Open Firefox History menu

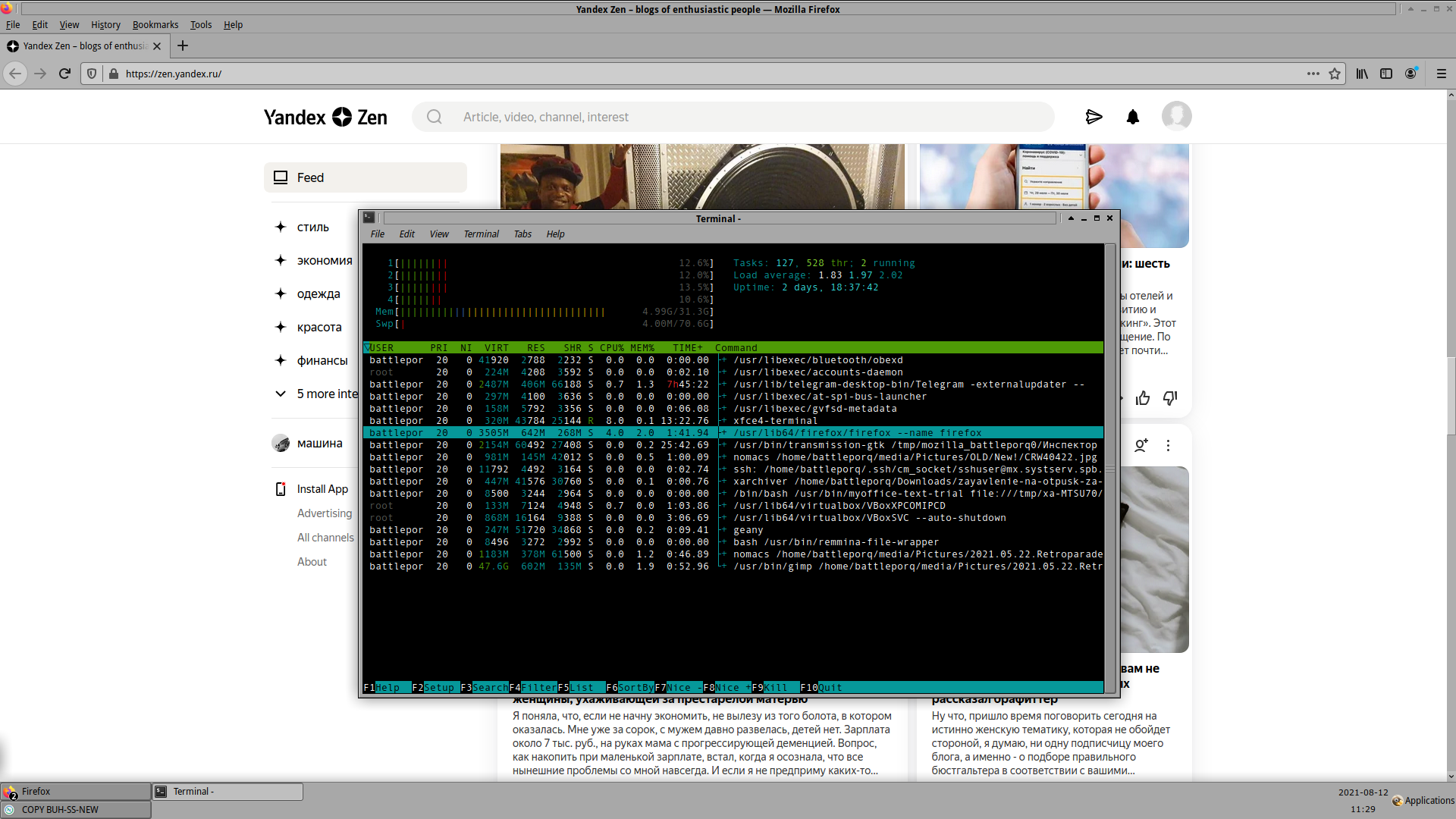105,25
